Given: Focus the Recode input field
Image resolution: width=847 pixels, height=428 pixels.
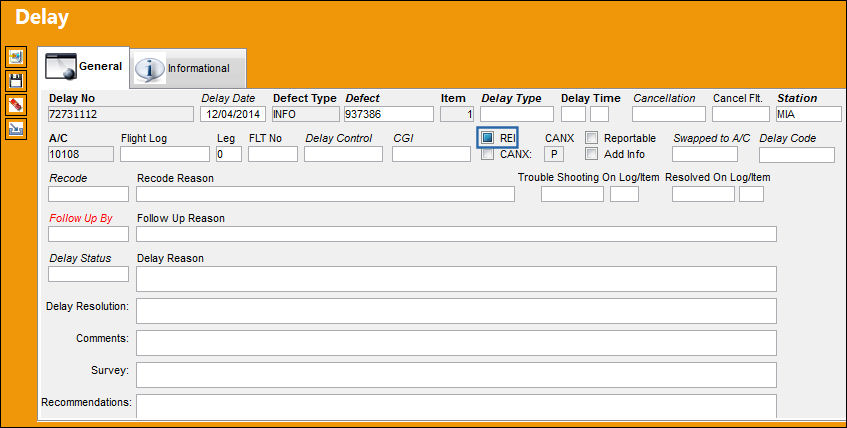Looking at the screenshot, I should point(89,194).
